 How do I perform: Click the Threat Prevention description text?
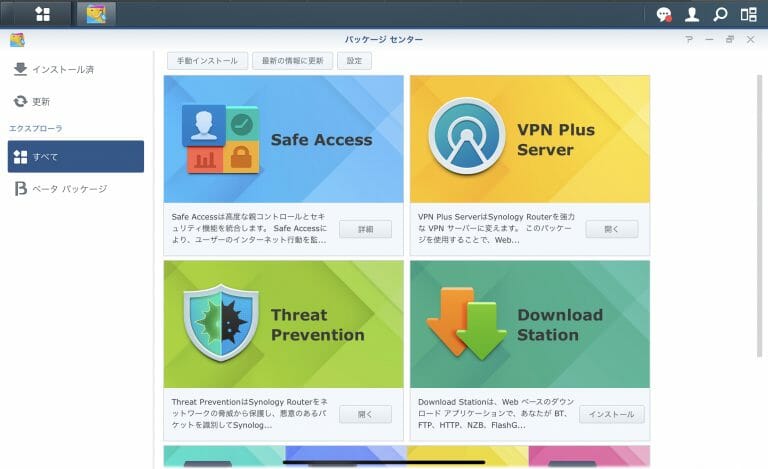click(250, 413)
